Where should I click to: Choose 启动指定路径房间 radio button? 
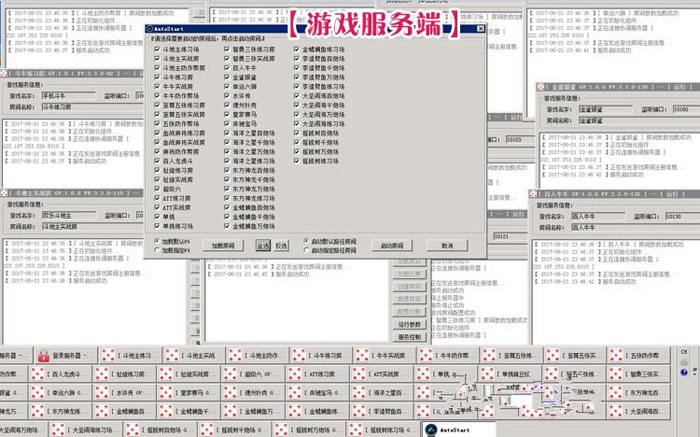pyautogui.click(x=305, y=249)
